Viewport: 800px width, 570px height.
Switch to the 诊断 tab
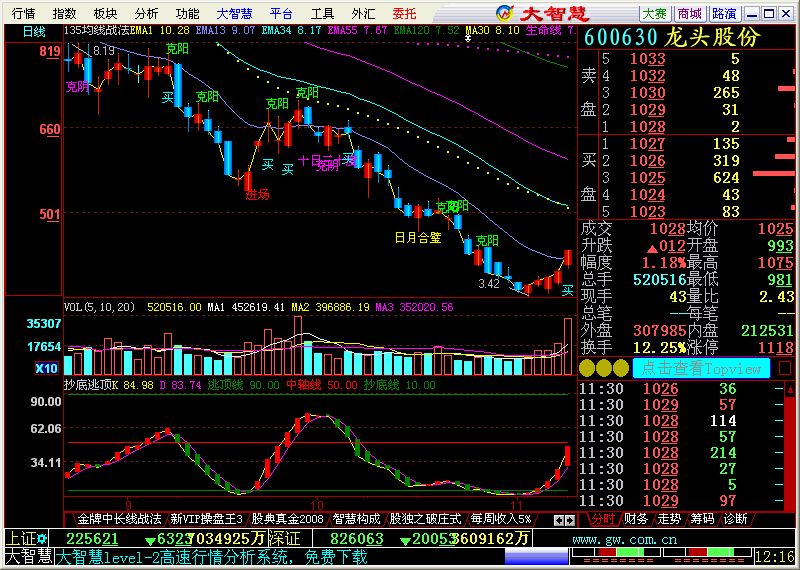735,519
